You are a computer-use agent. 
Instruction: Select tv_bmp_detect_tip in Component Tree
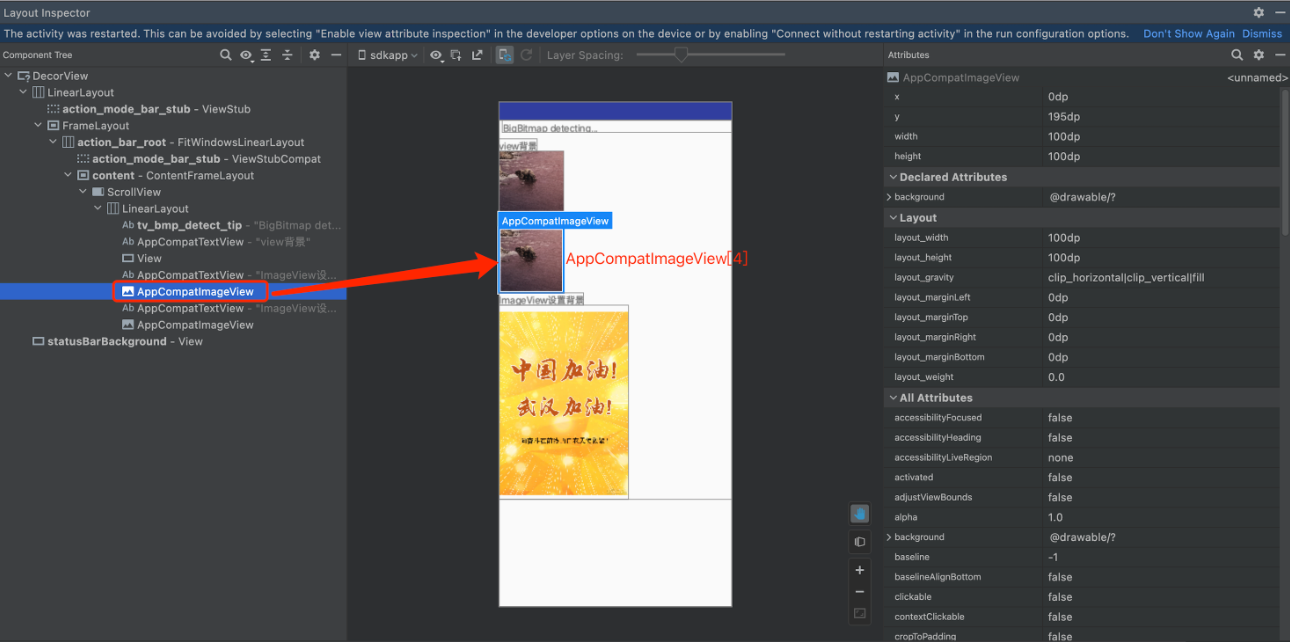click(x=189, y=226)
